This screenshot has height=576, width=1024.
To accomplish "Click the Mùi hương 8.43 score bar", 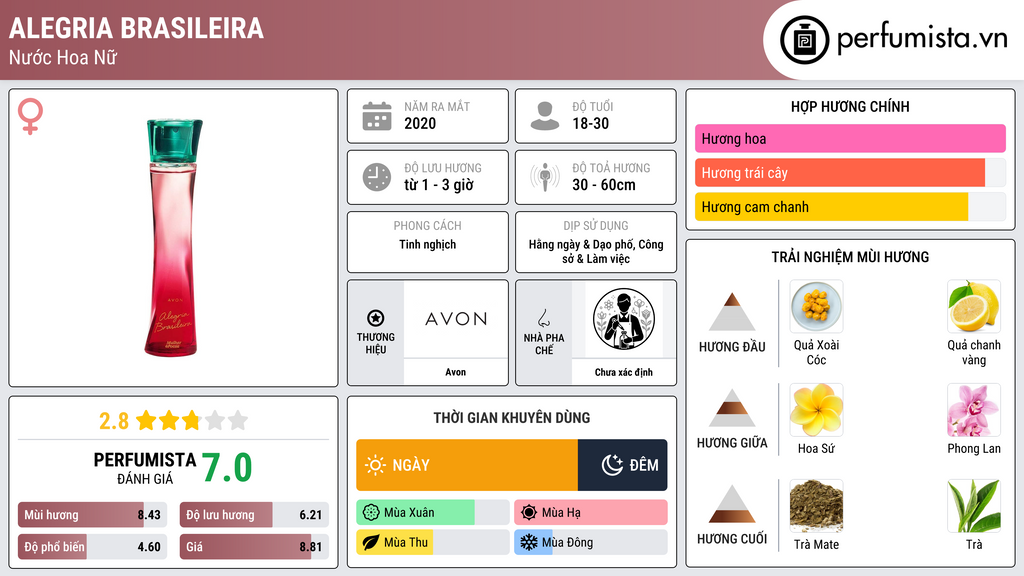I will point(93,515).
